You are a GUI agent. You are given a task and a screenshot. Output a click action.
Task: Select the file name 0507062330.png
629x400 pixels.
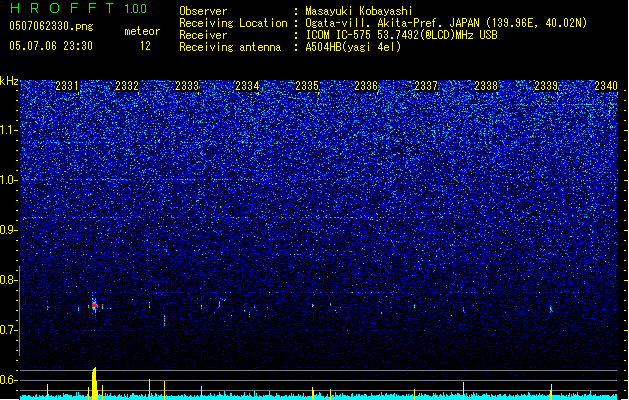[51, 26]
